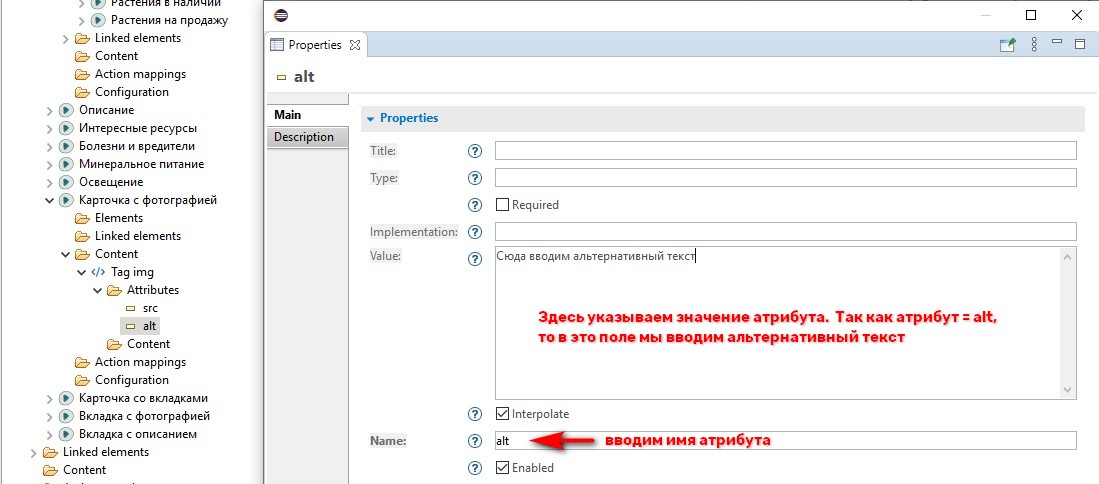Click the Интересные ресурсы element icon
The width and height of the screenshot is (1099, 484).
click(67, 128)
